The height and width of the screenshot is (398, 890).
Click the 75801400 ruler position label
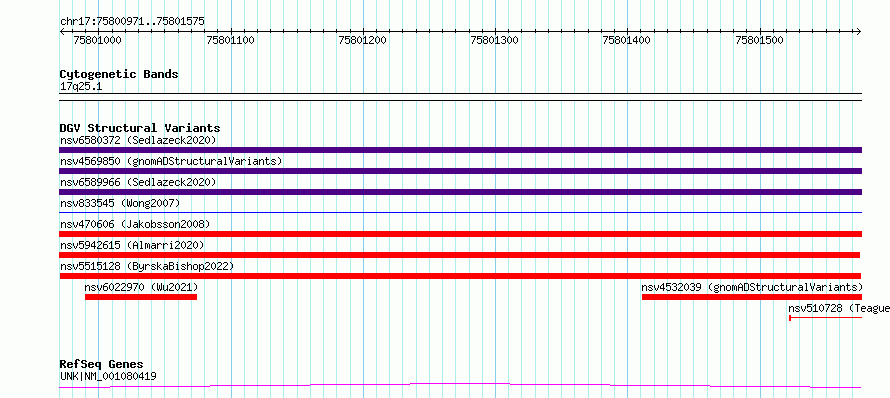[627, 40]
